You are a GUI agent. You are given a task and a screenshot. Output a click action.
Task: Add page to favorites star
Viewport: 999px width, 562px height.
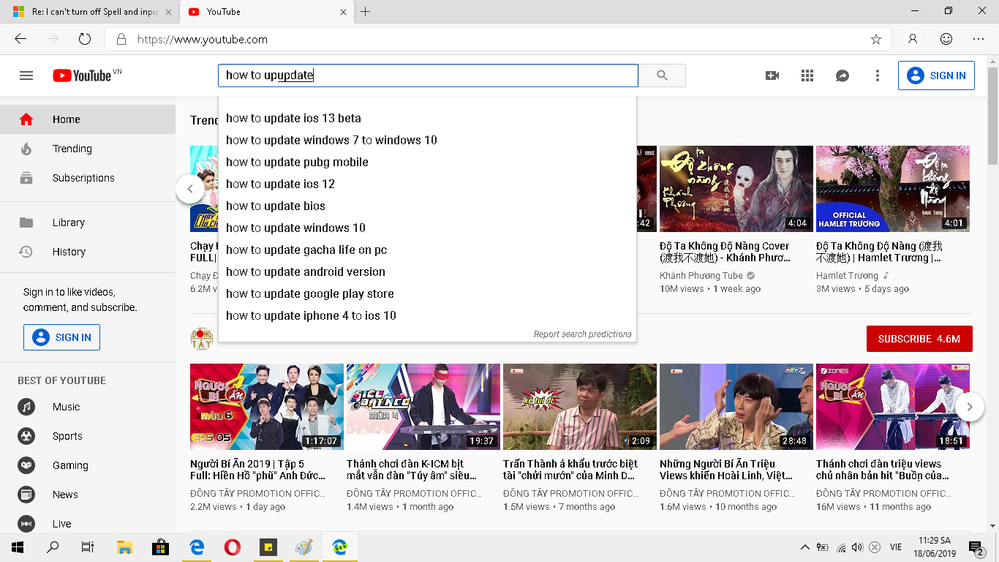point(876,40)
